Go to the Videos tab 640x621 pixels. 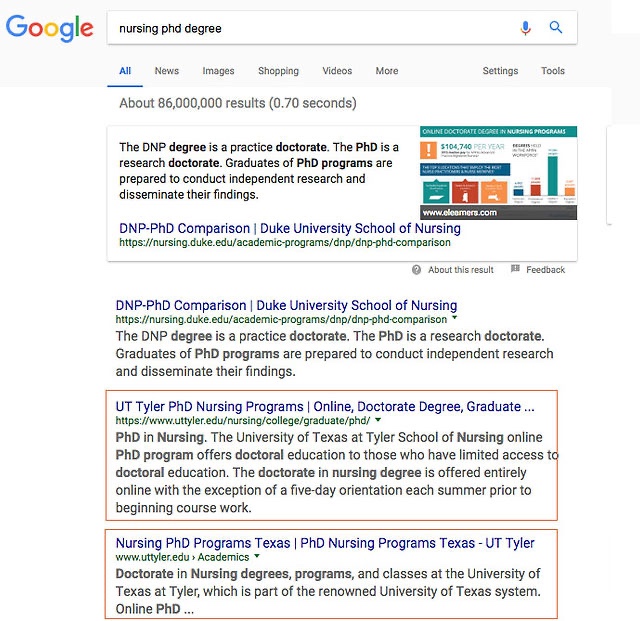(x=337, y=71)
